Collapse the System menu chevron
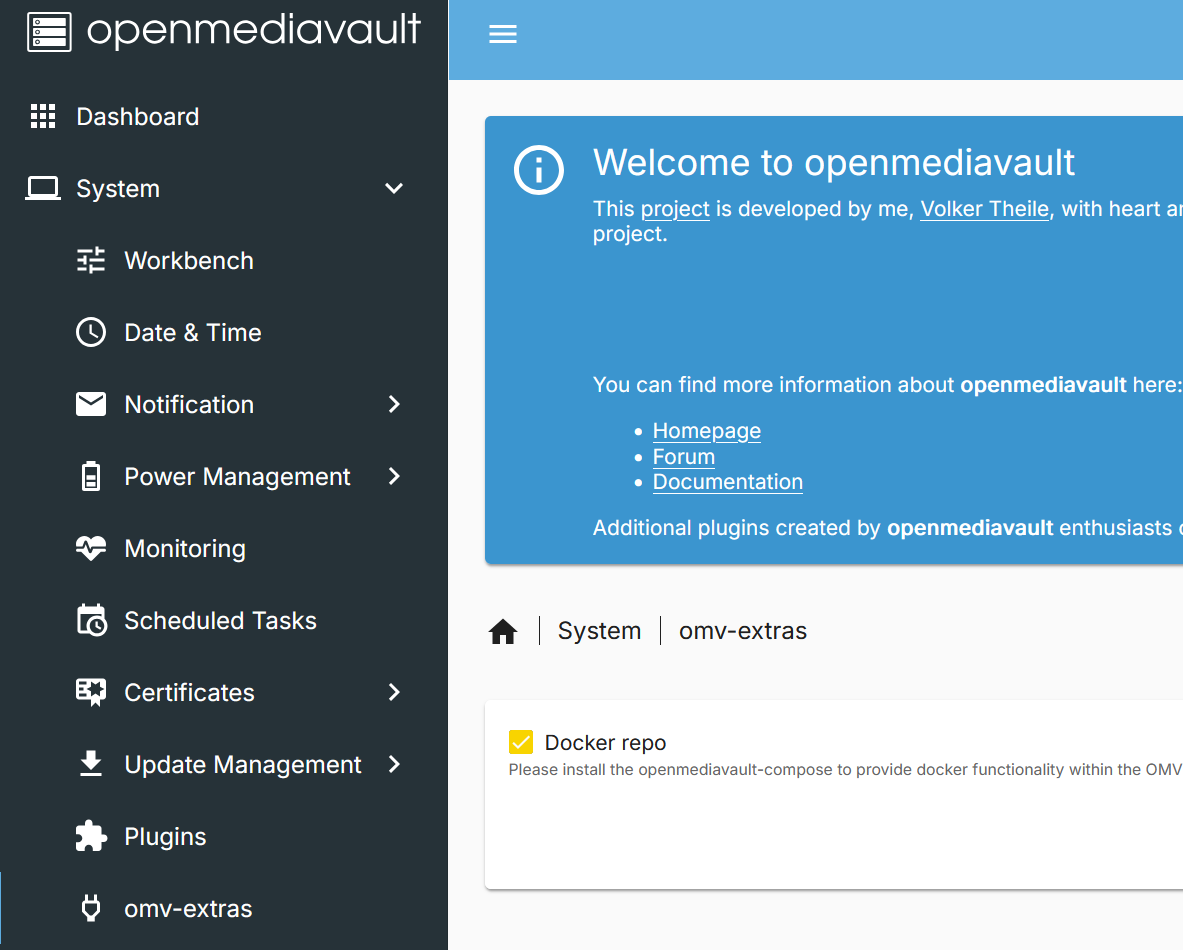The height and width of the screenshot is (950, 1183). point(394,189)
